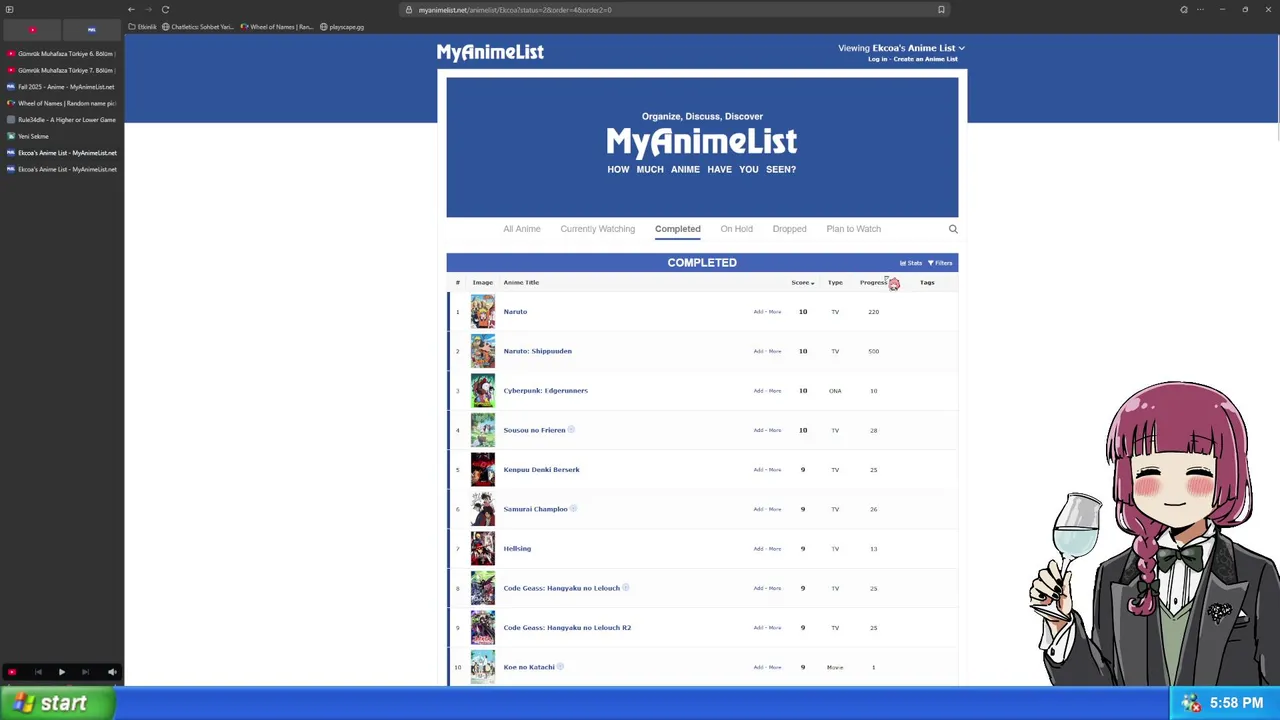Screen dimensions: 1280x720
Task: Open the Cyberpunk: Edgerunners title link
Action: 545,391
